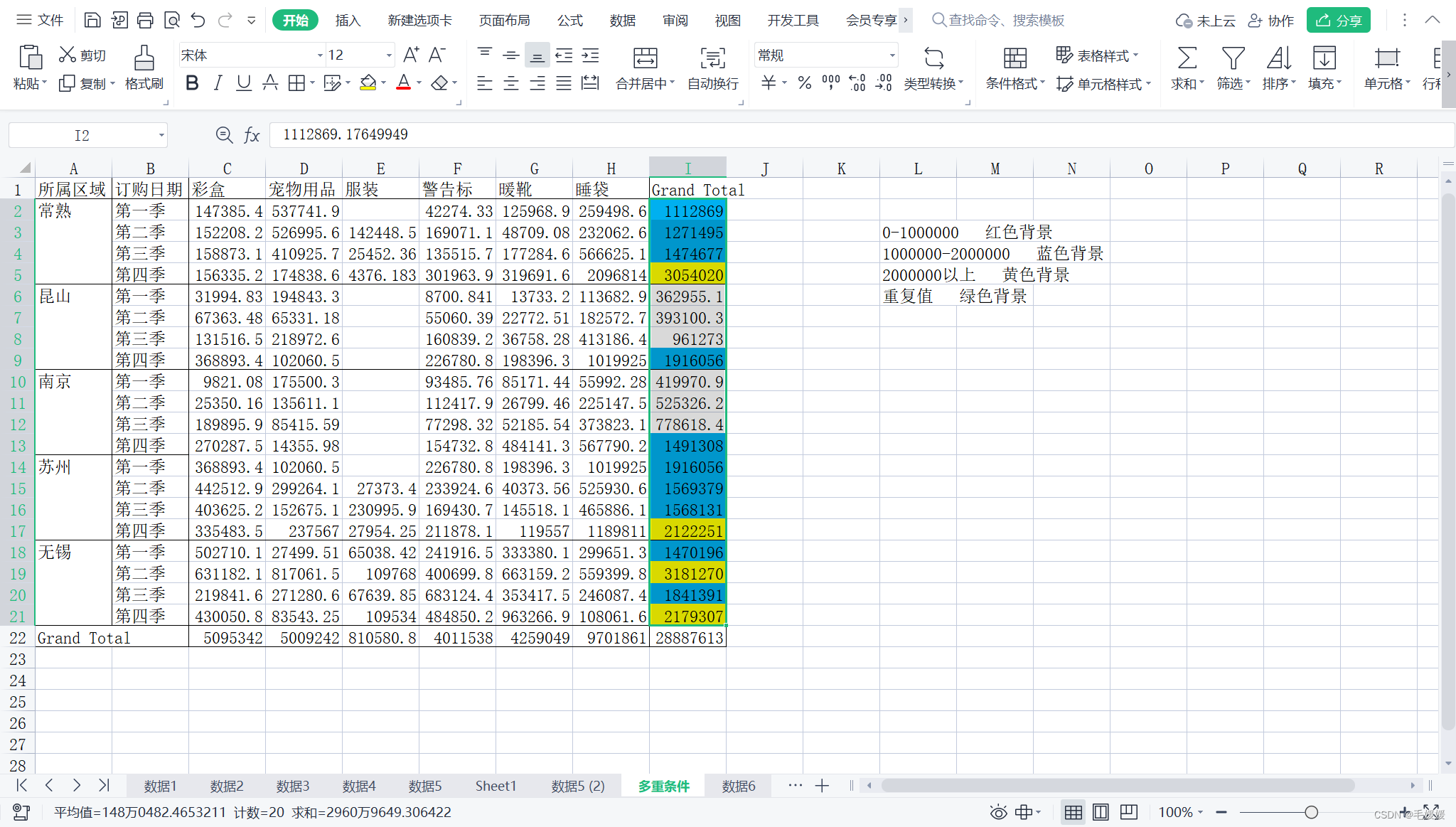The width and height of the screenshot is (1456, 827).
Task: Expand the Name Box dropdown arrow
Action: 161,135
